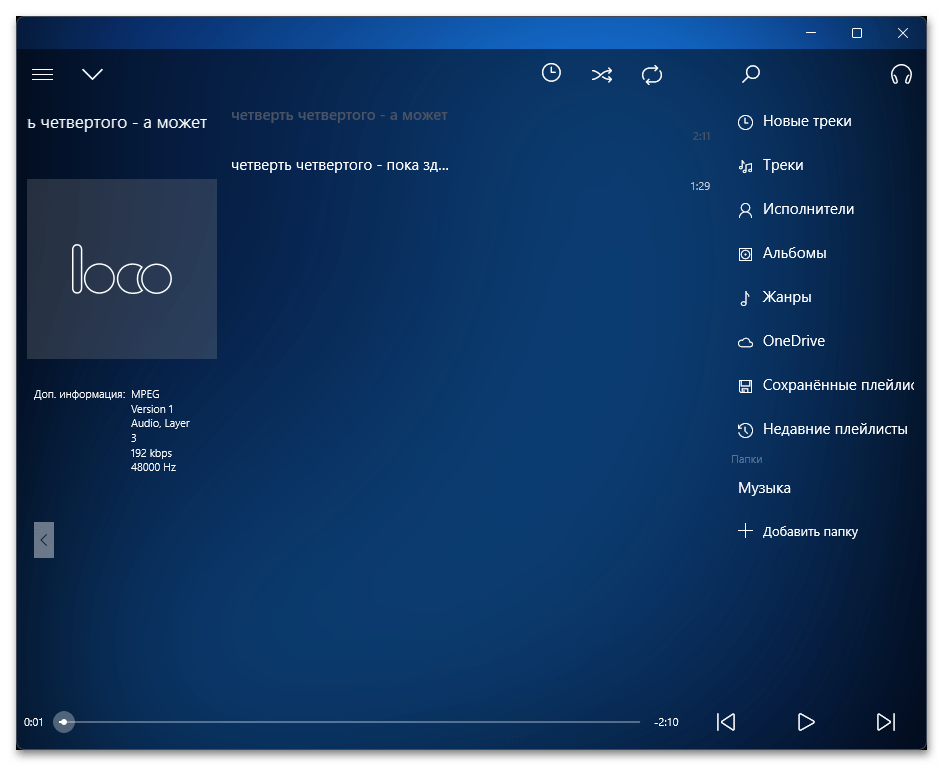Go to Треки list
Screen dimensions: 943x766
tap(782, 165)
